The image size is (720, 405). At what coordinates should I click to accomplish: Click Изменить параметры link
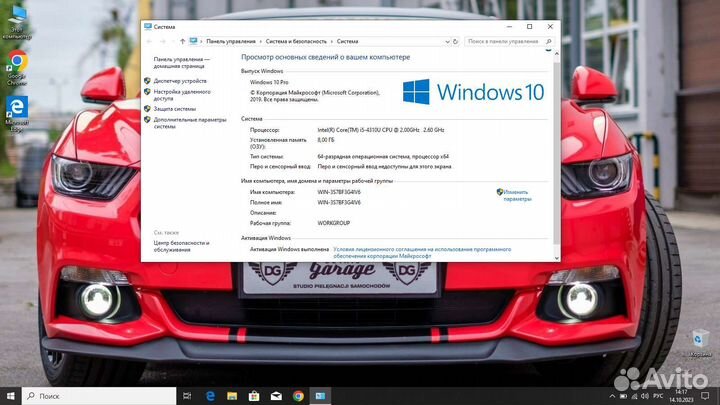pos(517,196)
